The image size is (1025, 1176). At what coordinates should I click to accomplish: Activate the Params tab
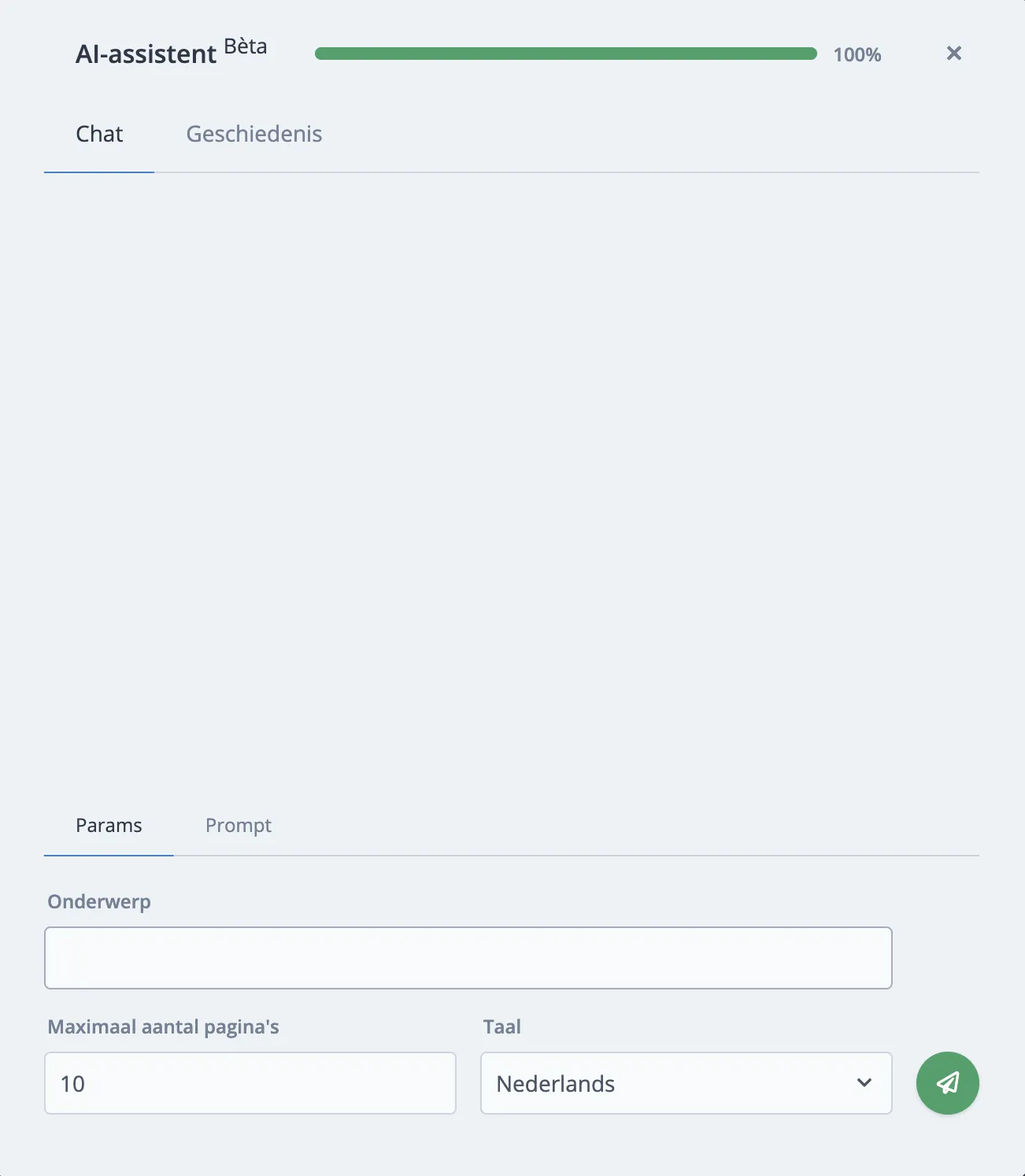coord(109,826)
